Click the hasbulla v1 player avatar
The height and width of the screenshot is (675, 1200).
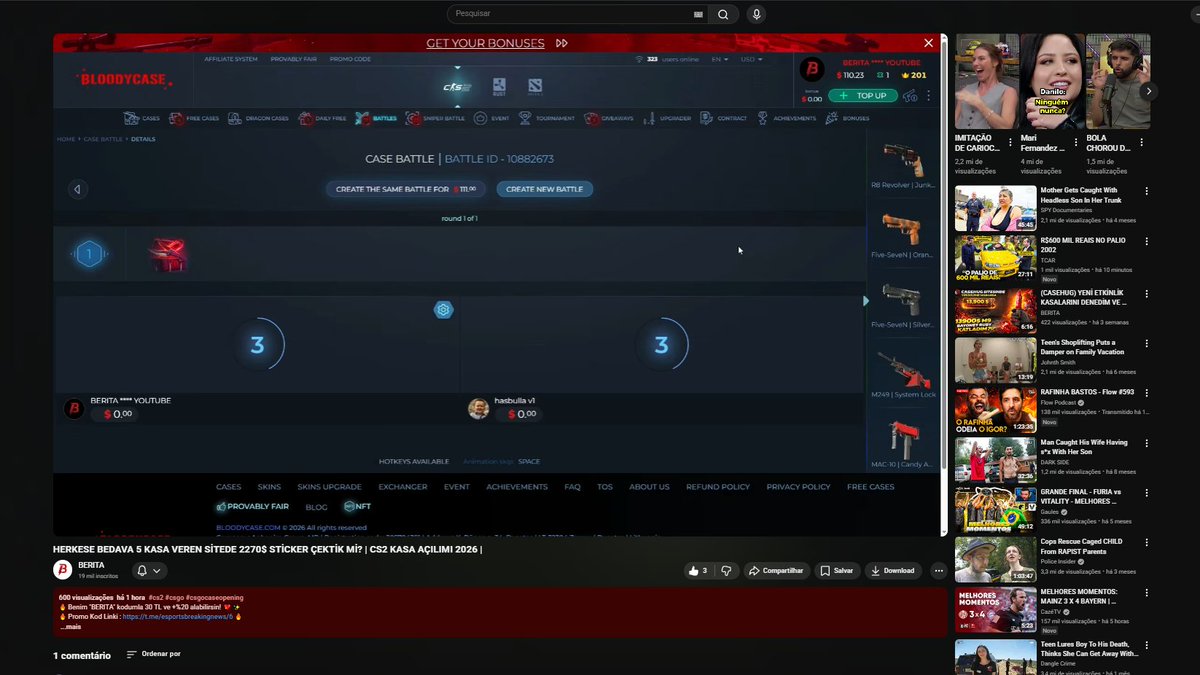pos(478,409)
